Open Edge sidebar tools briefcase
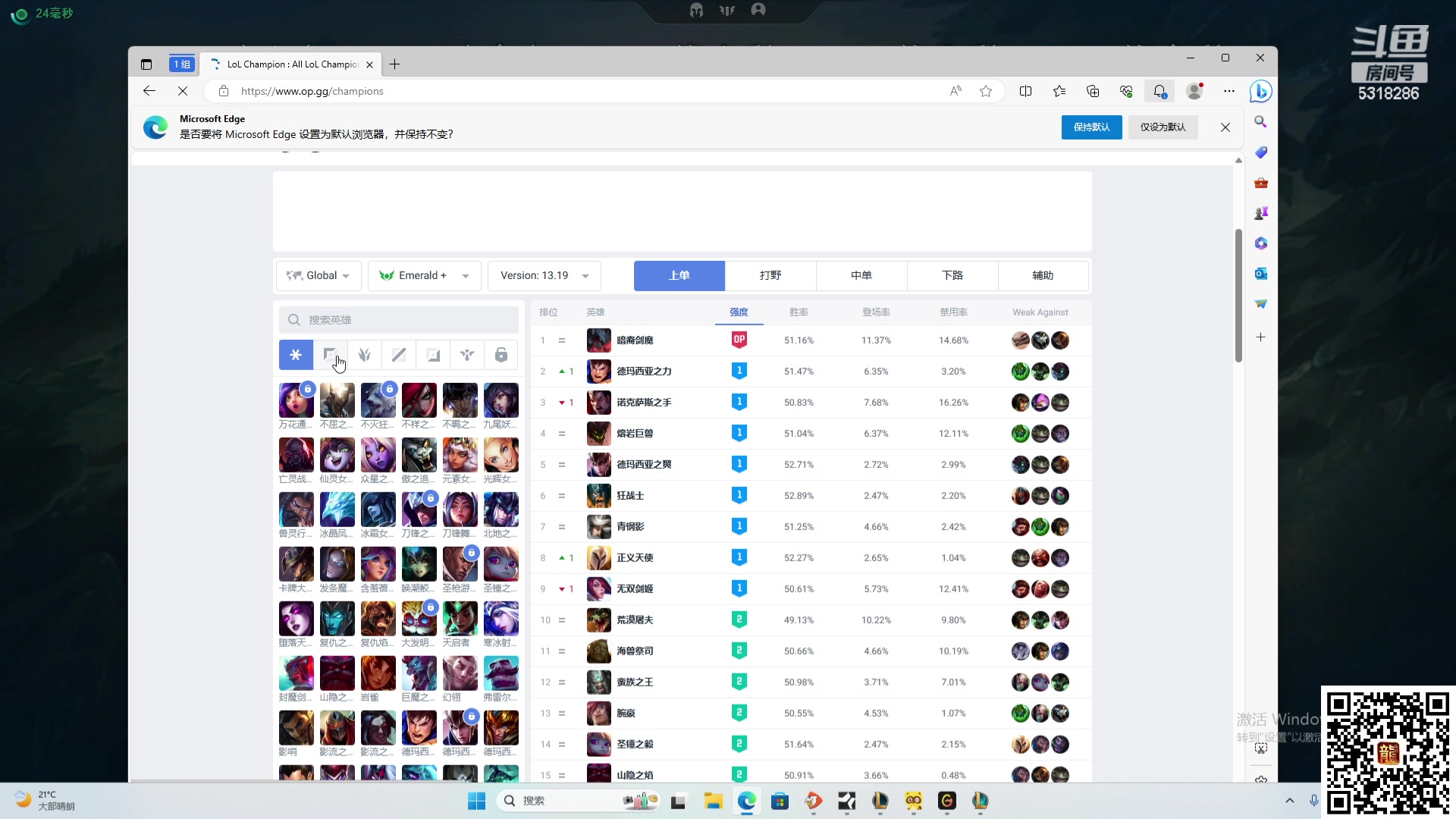 pos(1260,183)
